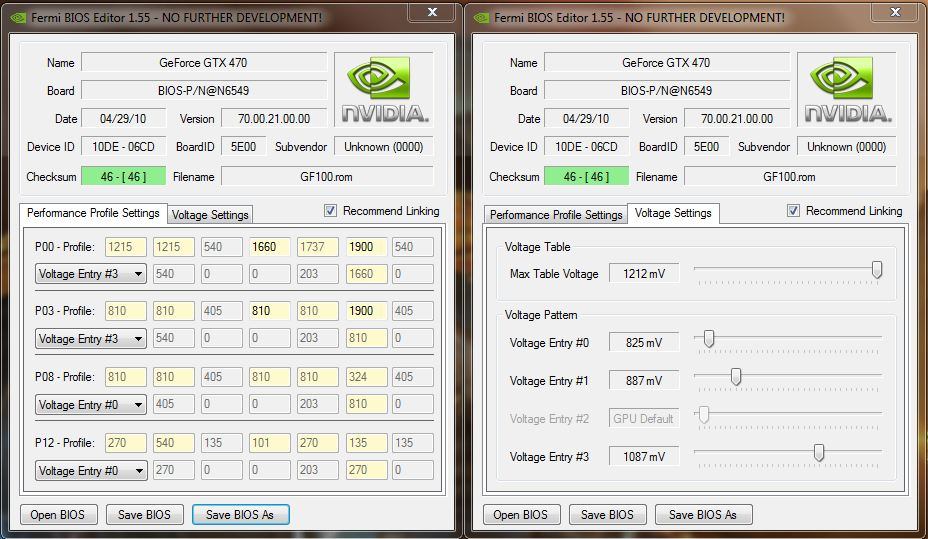Image resolution: width=928 pixels, height=539 pixels.
Task: Click Open BIOS in the right window
Action: pyautogui.click(x=520, y=515)
